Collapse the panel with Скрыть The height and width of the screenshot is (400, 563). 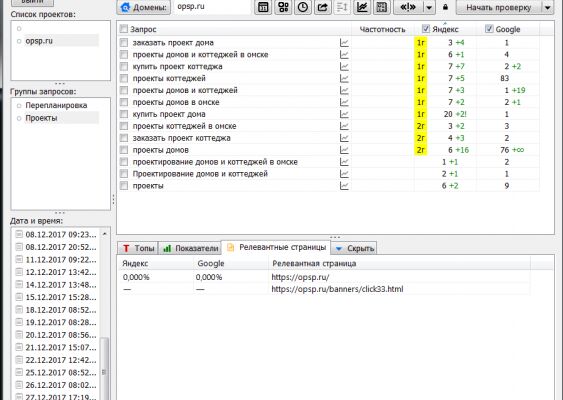pyautogui.click(x=354, y=248)
